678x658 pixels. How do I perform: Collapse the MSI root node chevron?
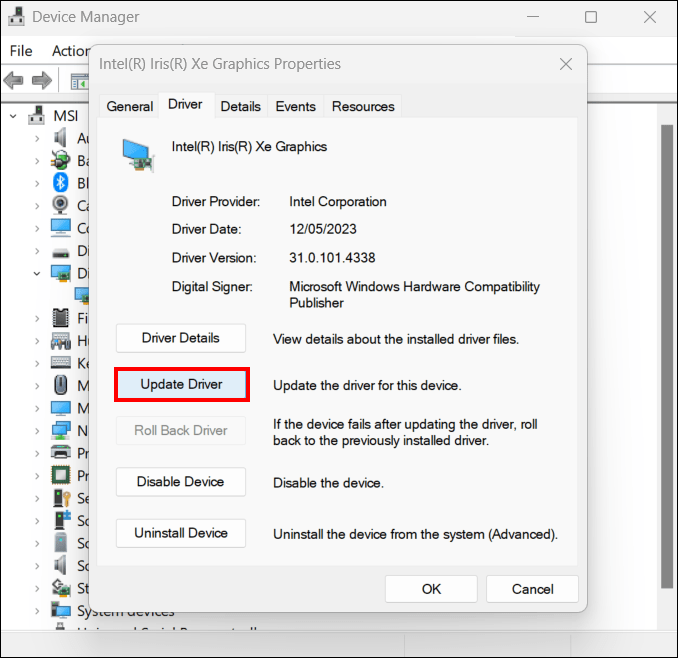click(13, 116)
